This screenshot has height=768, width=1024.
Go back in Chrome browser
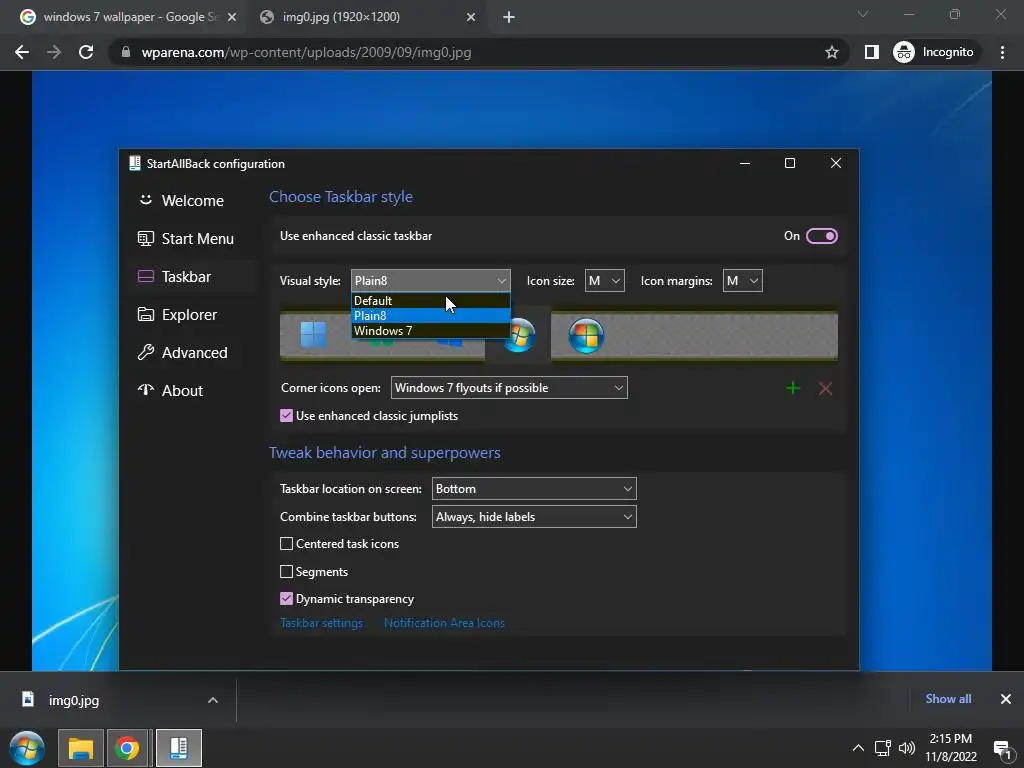pos(22,52)
